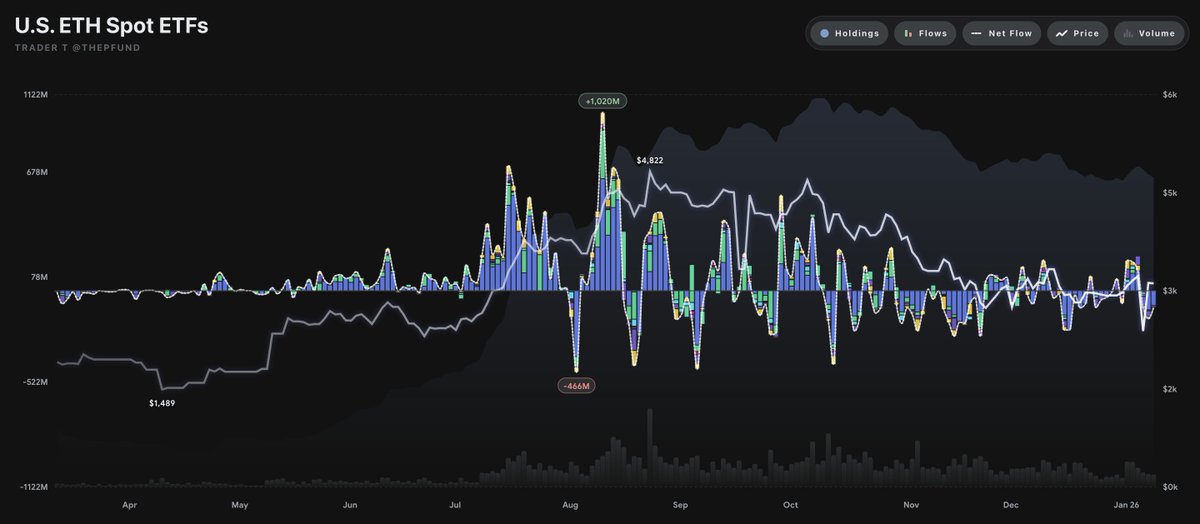The height and width of the screenshot is (524, 1200).
Task: Toggle the Price series button
Action: click(1077, 33)
